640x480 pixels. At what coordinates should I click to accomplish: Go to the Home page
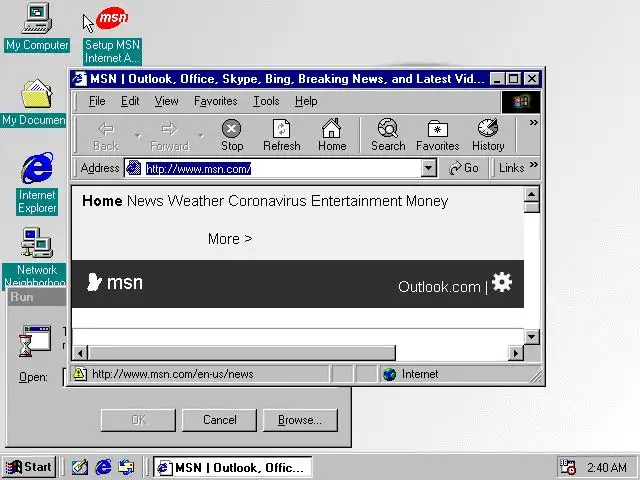pos(332,136)
